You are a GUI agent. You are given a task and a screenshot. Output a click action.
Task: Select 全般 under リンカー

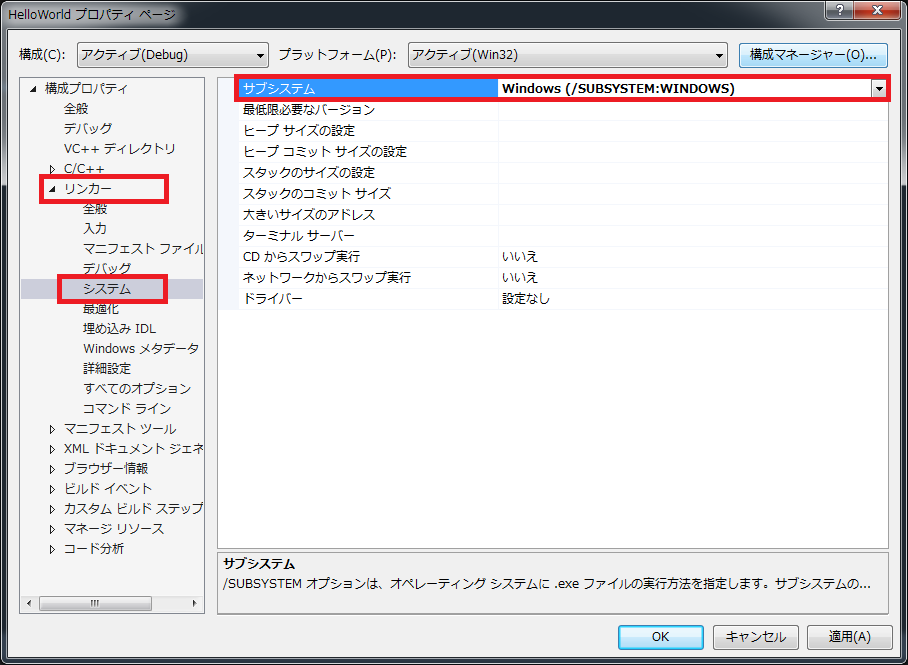(x=95, y=209)
